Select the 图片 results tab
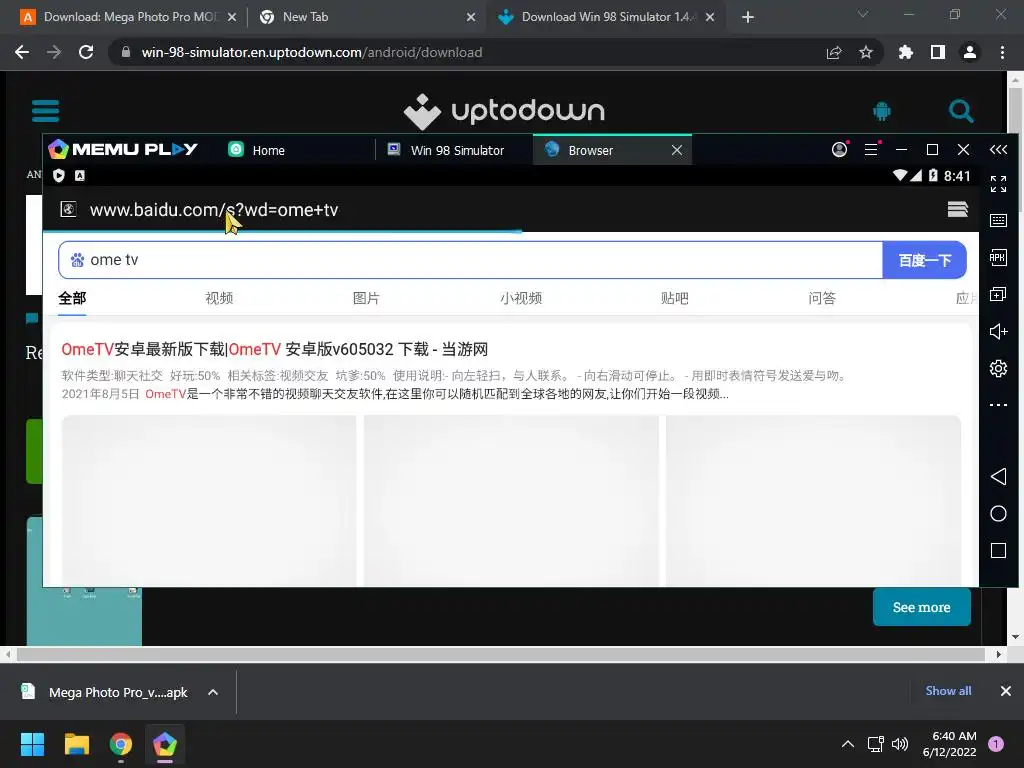Screen dimensions: 1024x768 pos(366,298)
